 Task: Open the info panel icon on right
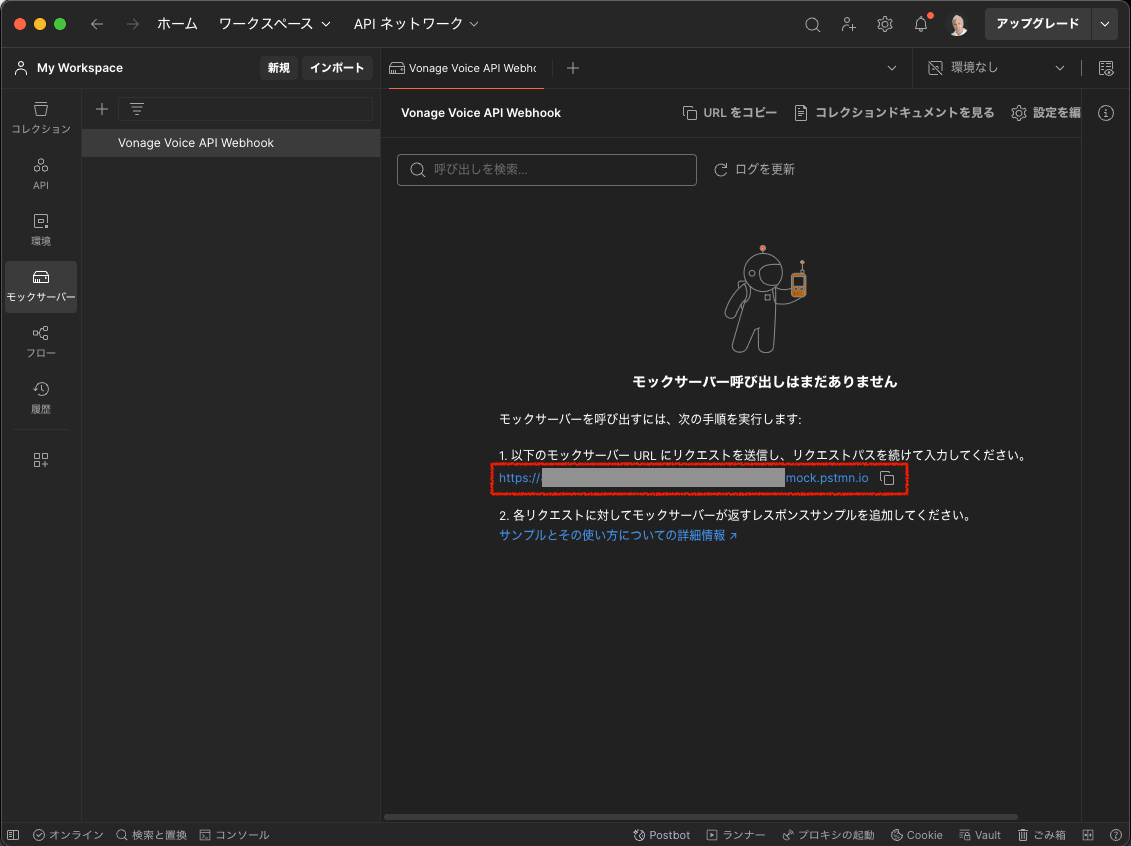[1106, 113]
